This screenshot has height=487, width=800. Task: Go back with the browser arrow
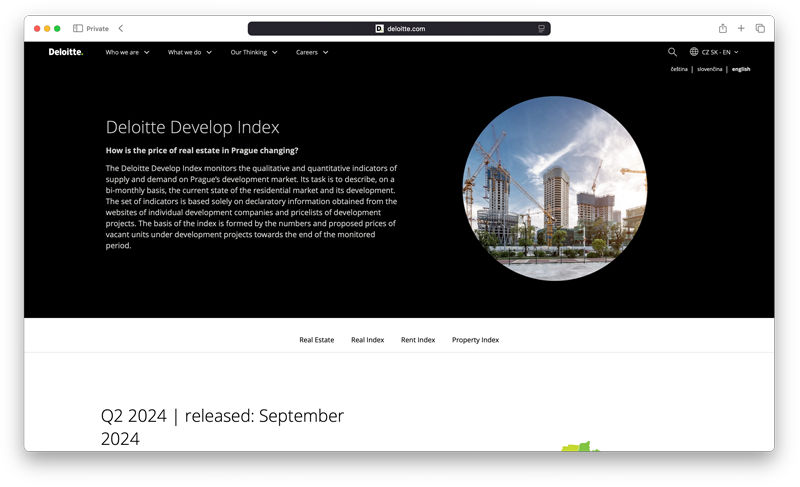(121, 29)
